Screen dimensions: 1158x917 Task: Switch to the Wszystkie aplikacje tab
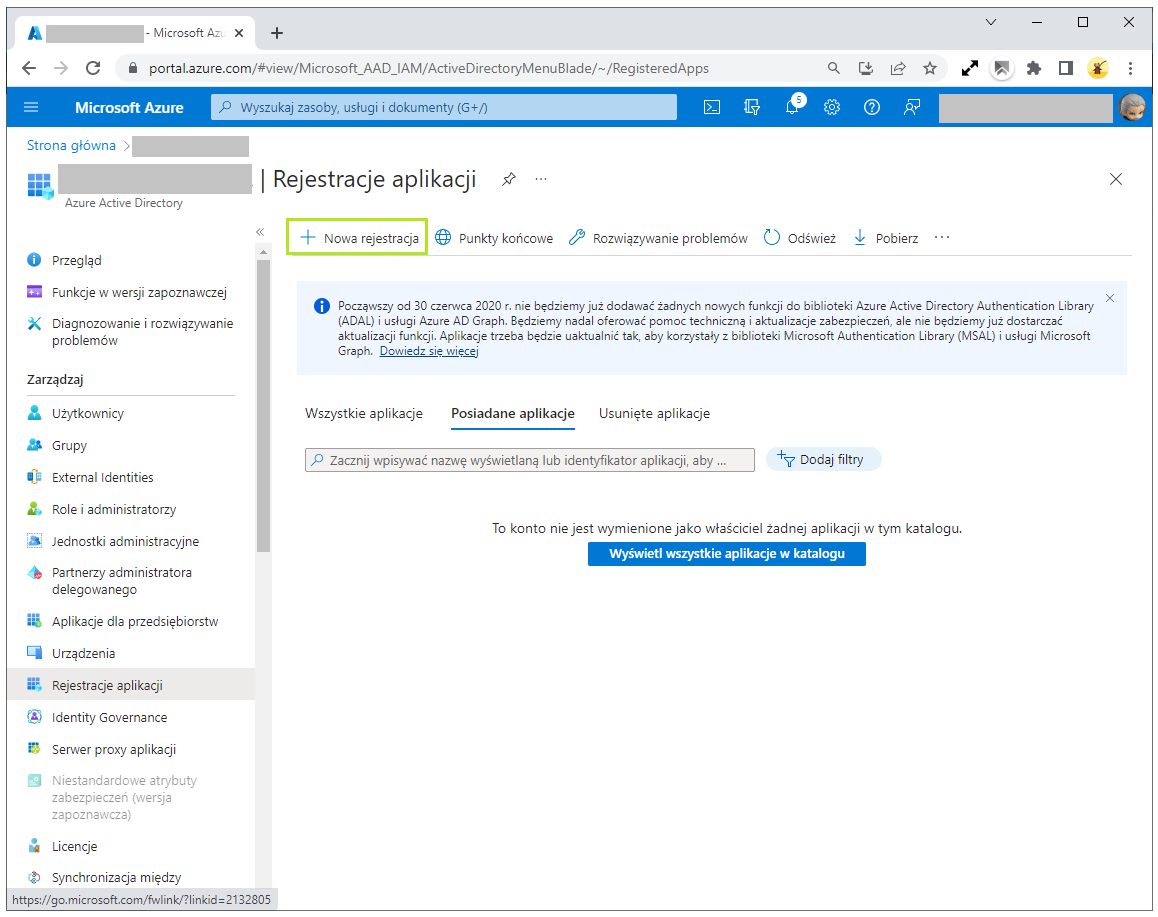(365, 413)
